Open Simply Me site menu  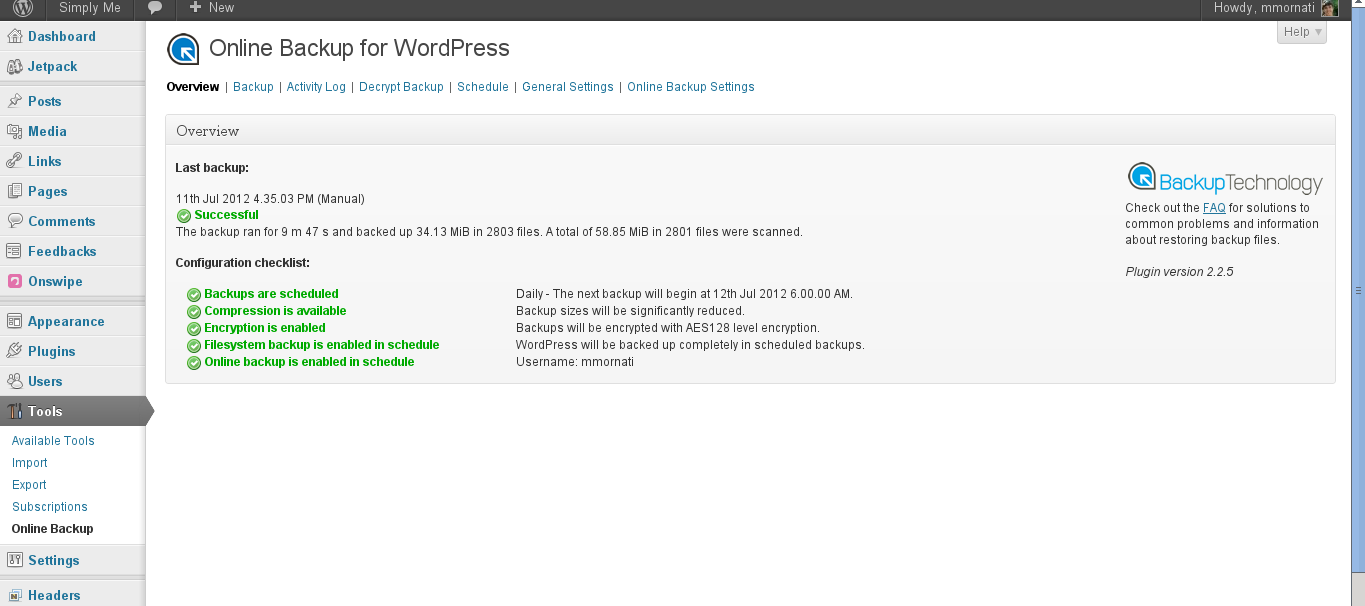90,8
